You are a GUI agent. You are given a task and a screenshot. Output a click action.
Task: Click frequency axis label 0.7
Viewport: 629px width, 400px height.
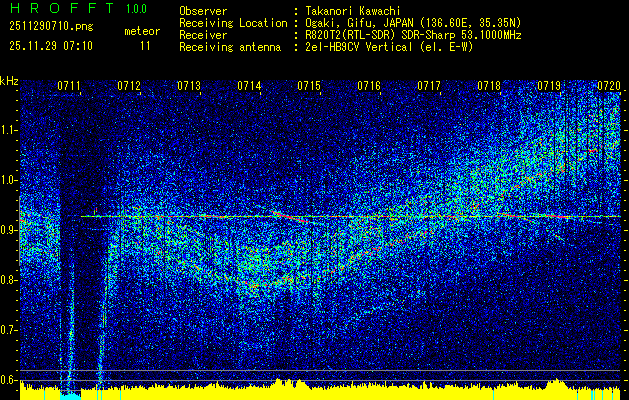point(8,330)
